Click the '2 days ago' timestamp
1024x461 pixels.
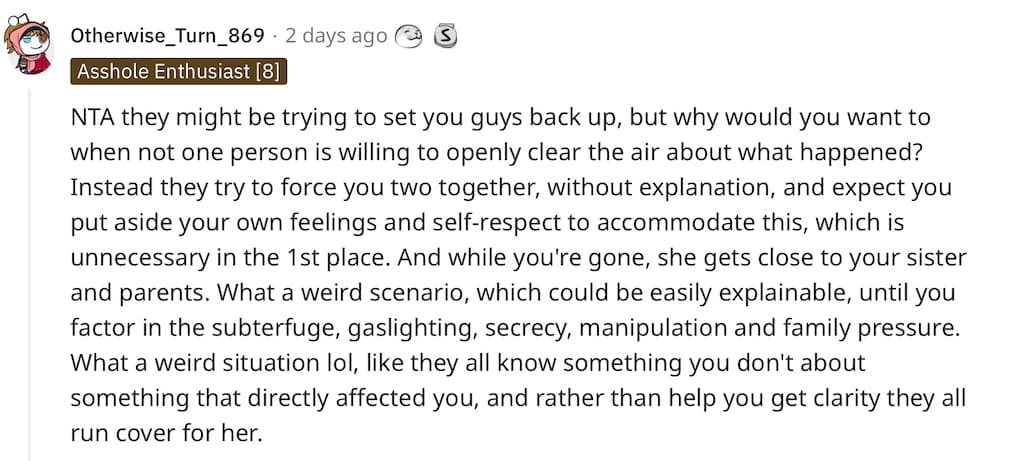click(x=336, y=37)
